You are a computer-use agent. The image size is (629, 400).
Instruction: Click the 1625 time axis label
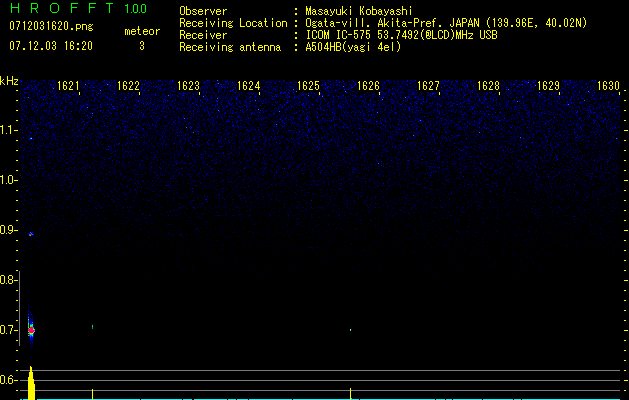pos(308,86)
